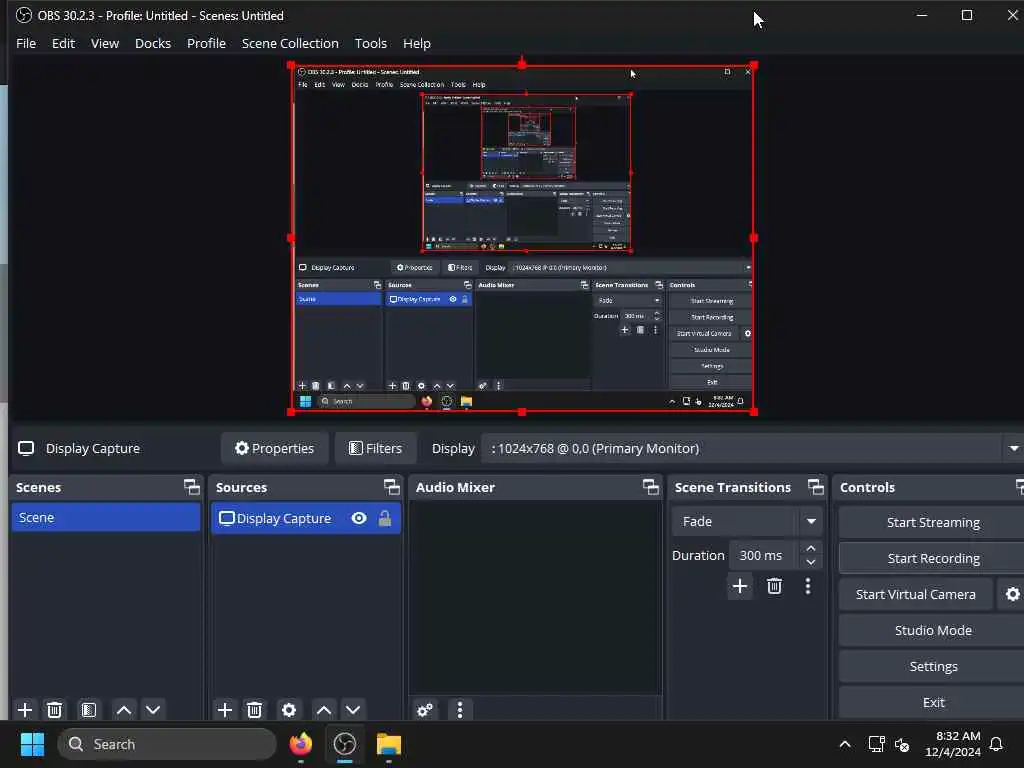Image resolution: width=1024 pixels, height=768 pixels.
Task: Click the Exit button
Action: point(933,702)
